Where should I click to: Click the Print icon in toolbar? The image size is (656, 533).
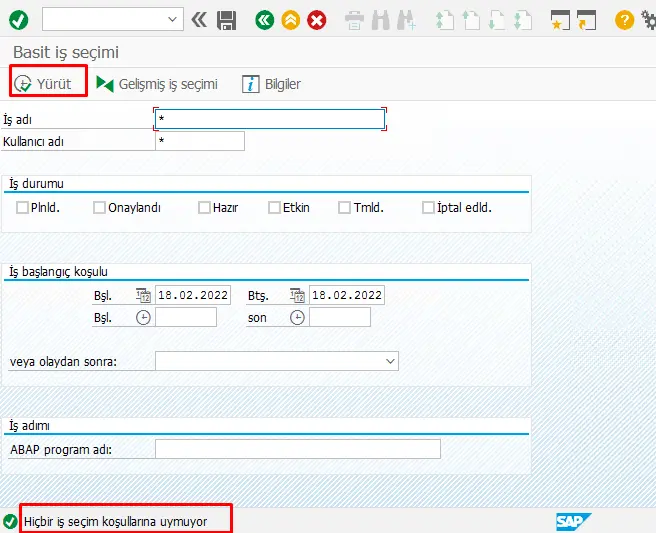coord(354,19)
